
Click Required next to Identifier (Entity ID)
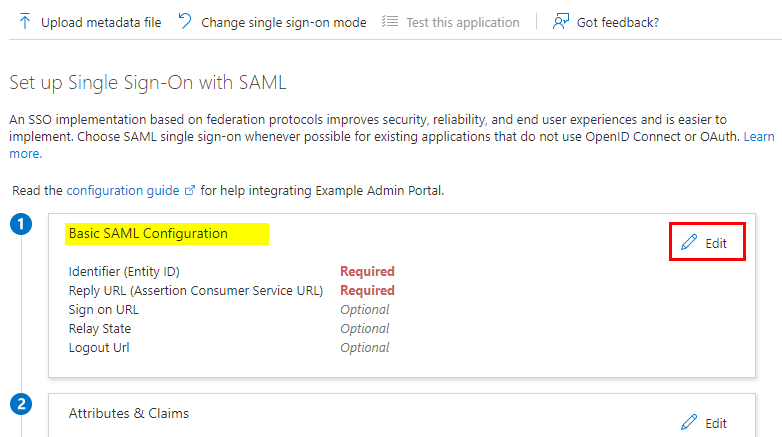click(367, 271)
